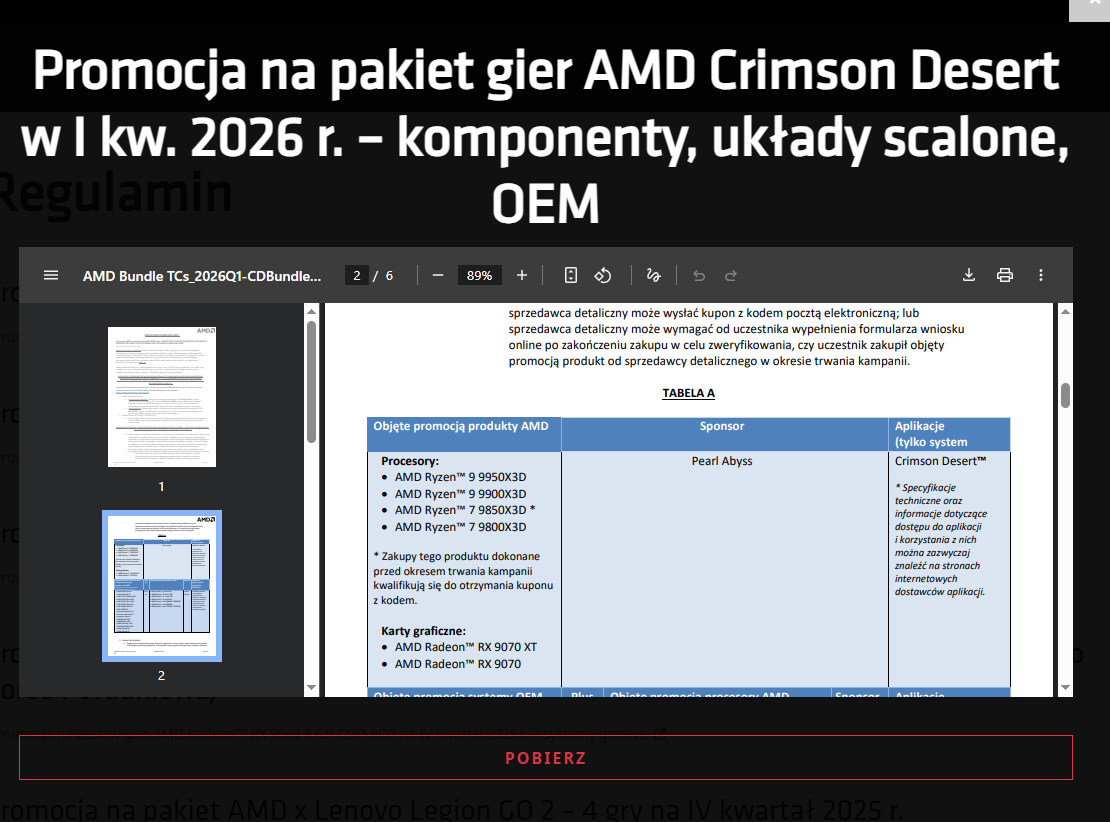Image resolution: width=1110 pixels, height=822 pixels.
Task: Click the redo arrow in PDF toolbar
Action: tap(731, 275)
